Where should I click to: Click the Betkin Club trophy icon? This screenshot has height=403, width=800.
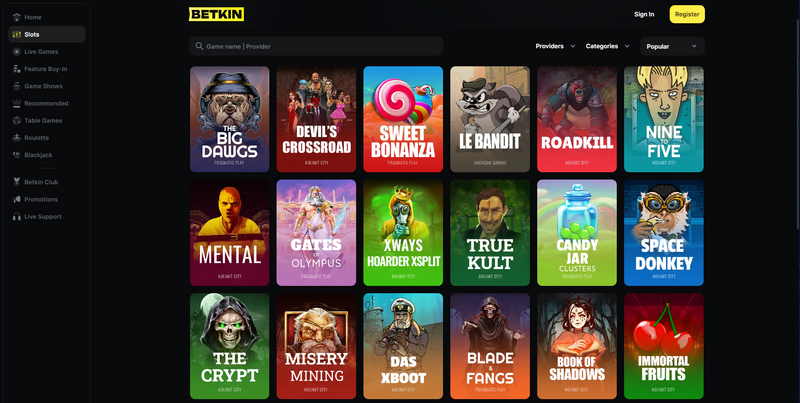tap(17, 182)
